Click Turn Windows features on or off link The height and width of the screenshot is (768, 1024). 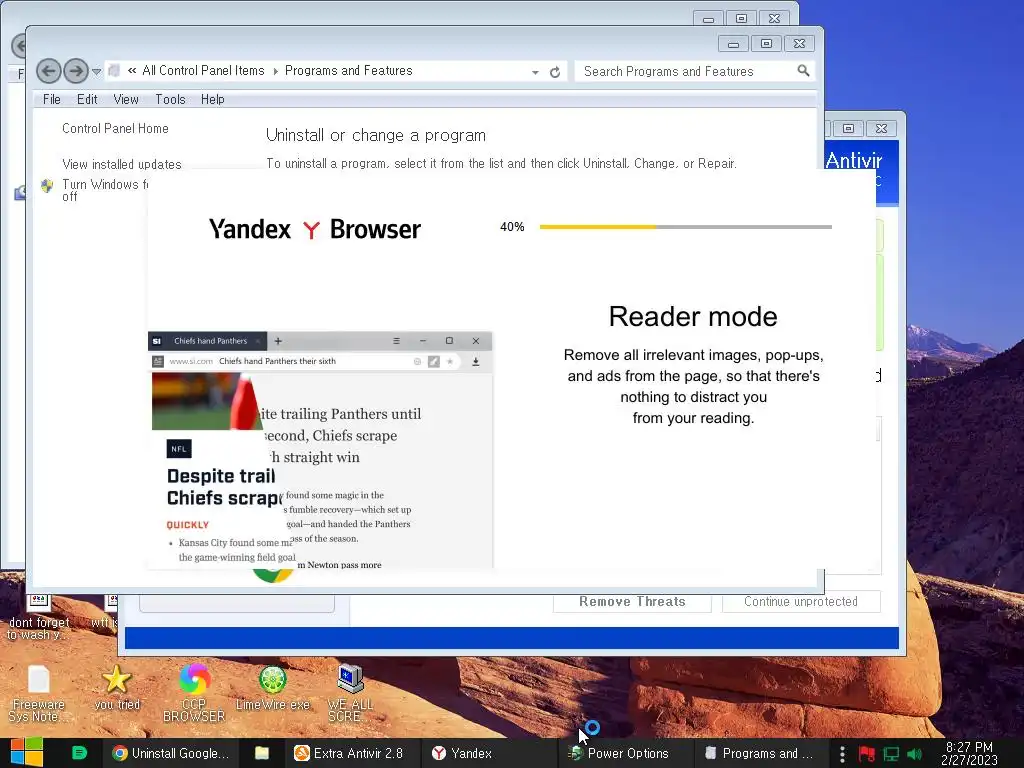pyautogui.click(x=104, y=190)
